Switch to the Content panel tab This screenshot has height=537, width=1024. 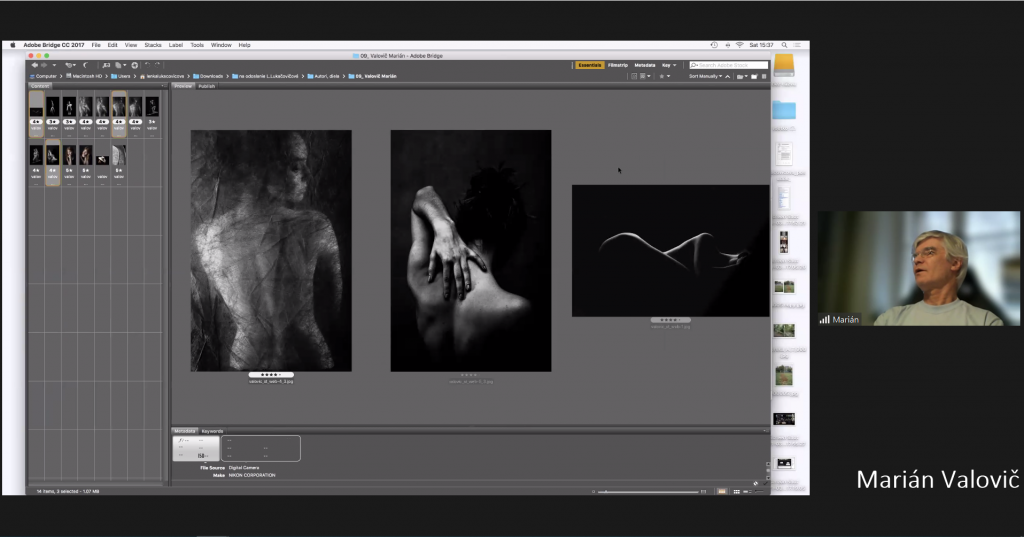(40, 86)
